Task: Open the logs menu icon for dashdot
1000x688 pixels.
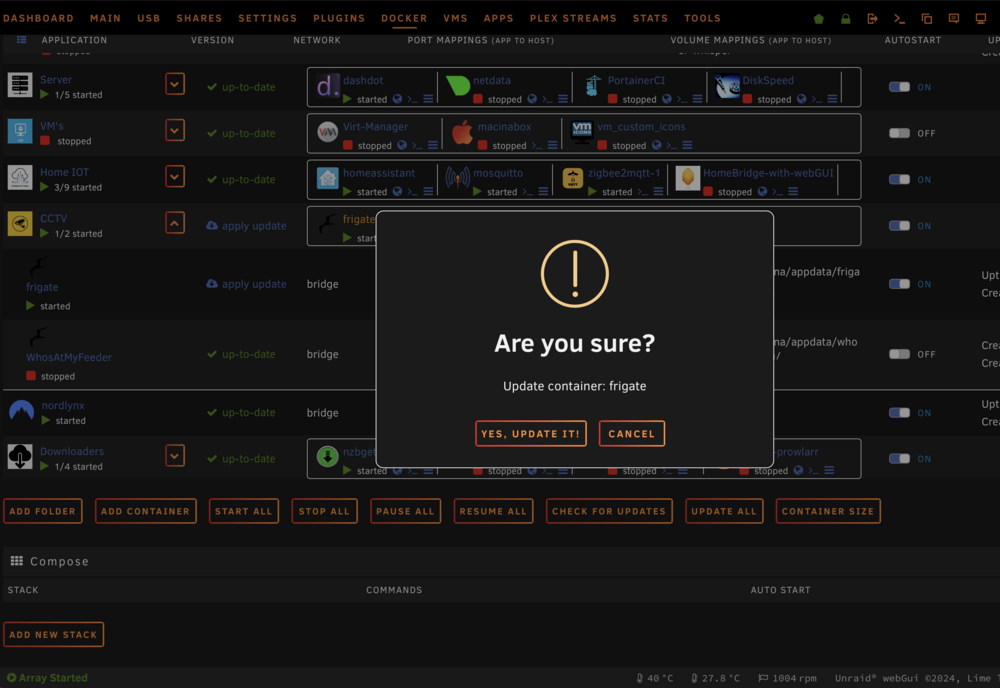Action: (x=428, y=99)
